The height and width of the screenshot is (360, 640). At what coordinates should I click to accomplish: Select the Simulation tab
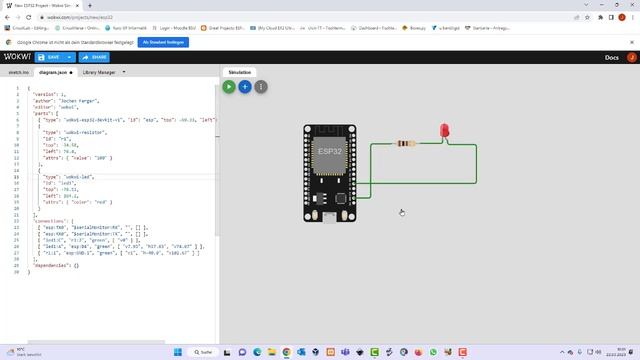click(x=240, y=72)
